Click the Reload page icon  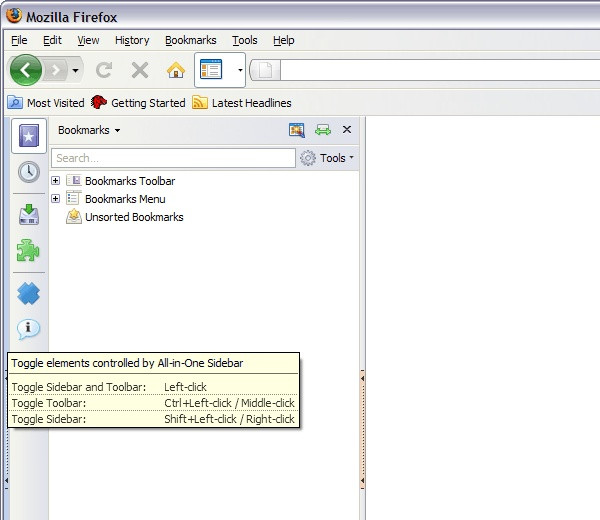[104, 70]
